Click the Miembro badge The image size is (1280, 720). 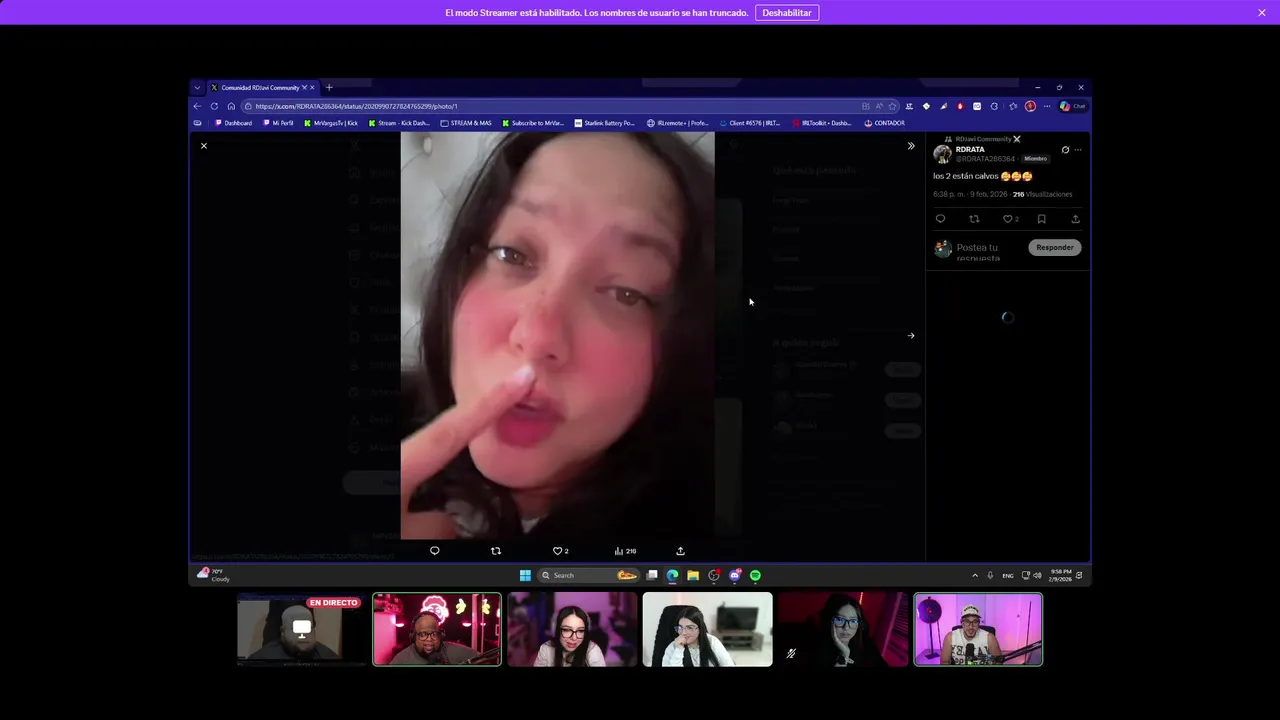[x=1035, y=159]
